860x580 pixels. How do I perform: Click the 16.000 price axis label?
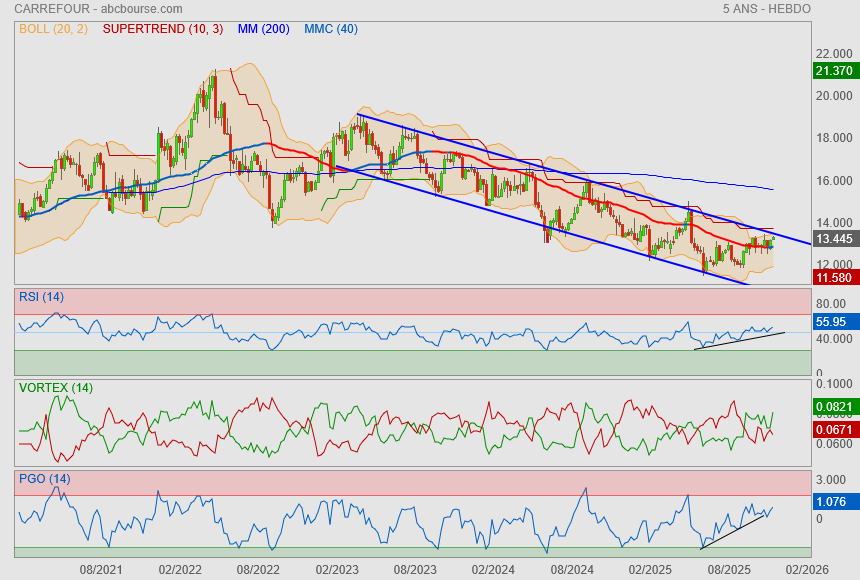835,181
